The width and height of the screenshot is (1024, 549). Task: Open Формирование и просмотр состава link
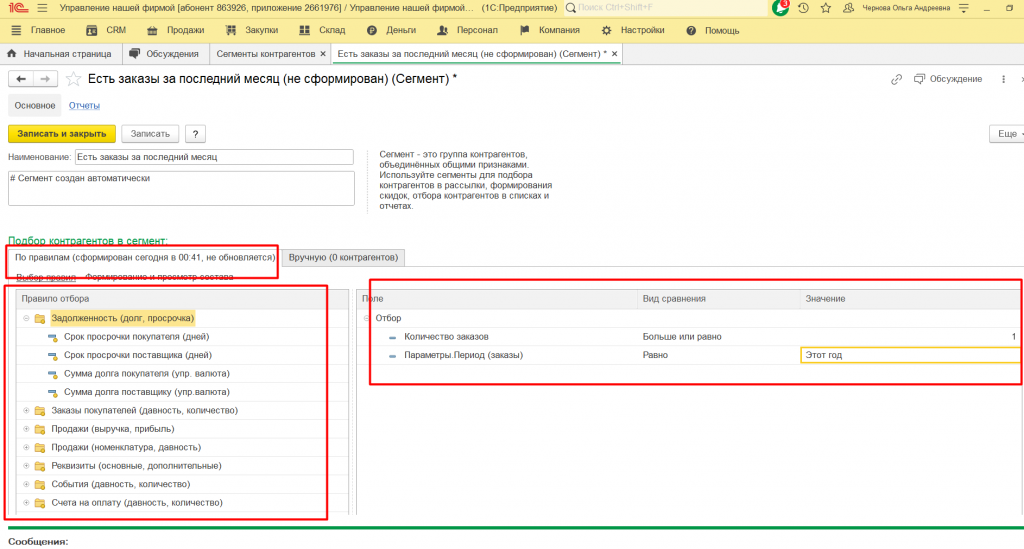click(159, 277)
